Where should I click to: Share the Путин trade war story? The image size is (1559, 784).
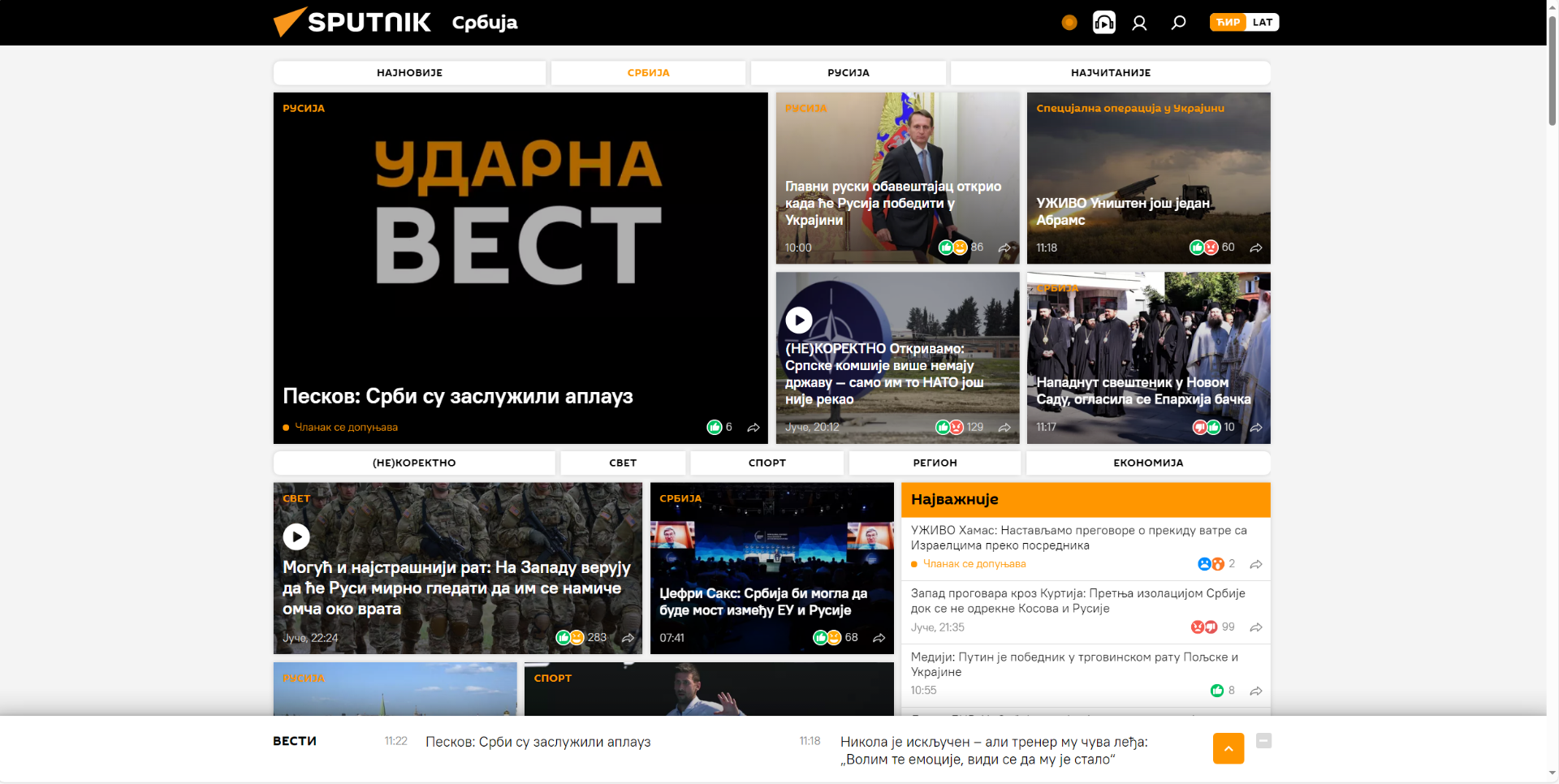tap(1256, 691)
